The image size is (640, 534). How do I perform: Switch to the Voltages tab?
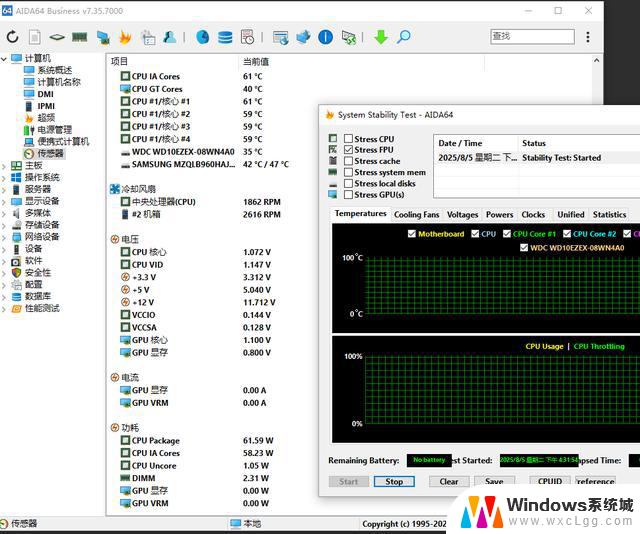point(462,214)
